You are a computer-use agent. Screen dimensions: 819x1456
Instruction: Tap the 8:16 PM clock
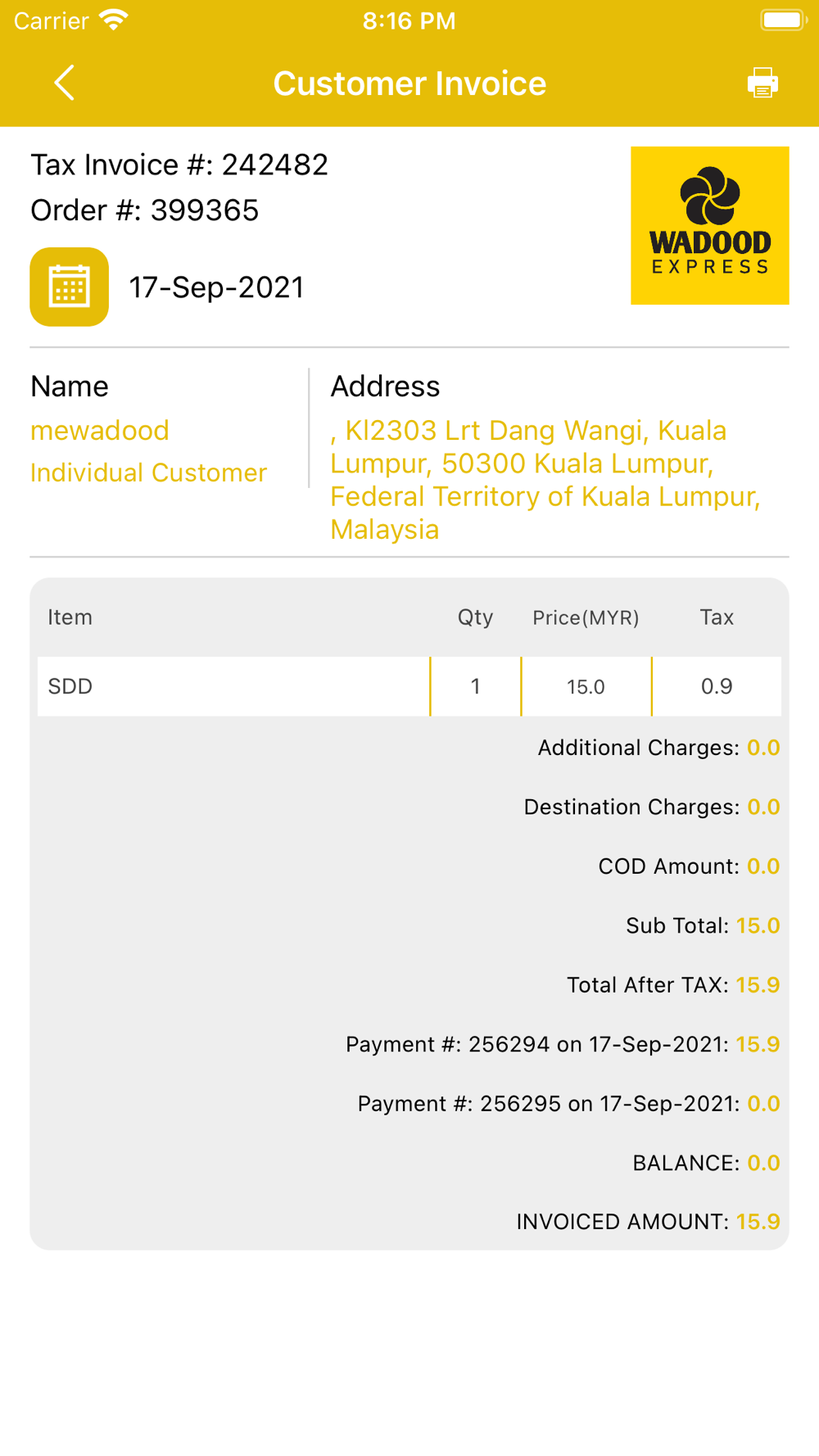409,21
